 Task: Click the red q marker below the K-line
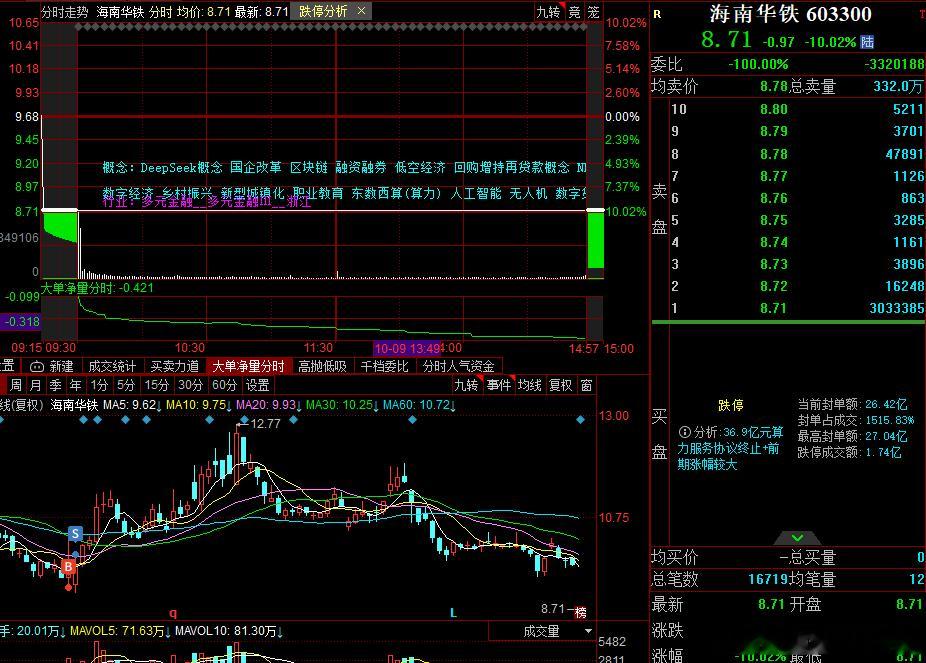coord(173,613)
